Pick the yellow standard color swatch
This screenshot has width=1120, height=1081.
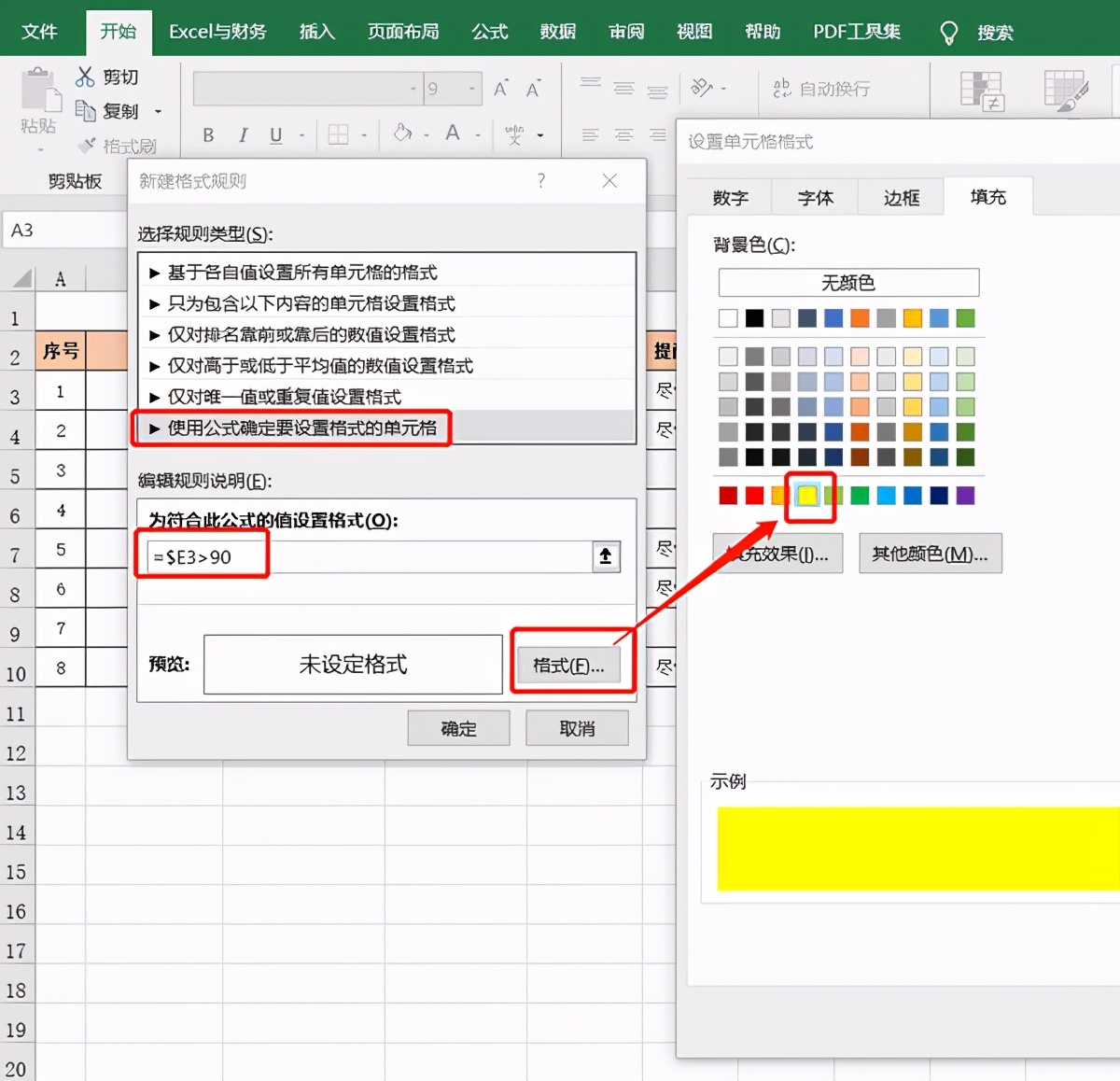pos(807,495)
